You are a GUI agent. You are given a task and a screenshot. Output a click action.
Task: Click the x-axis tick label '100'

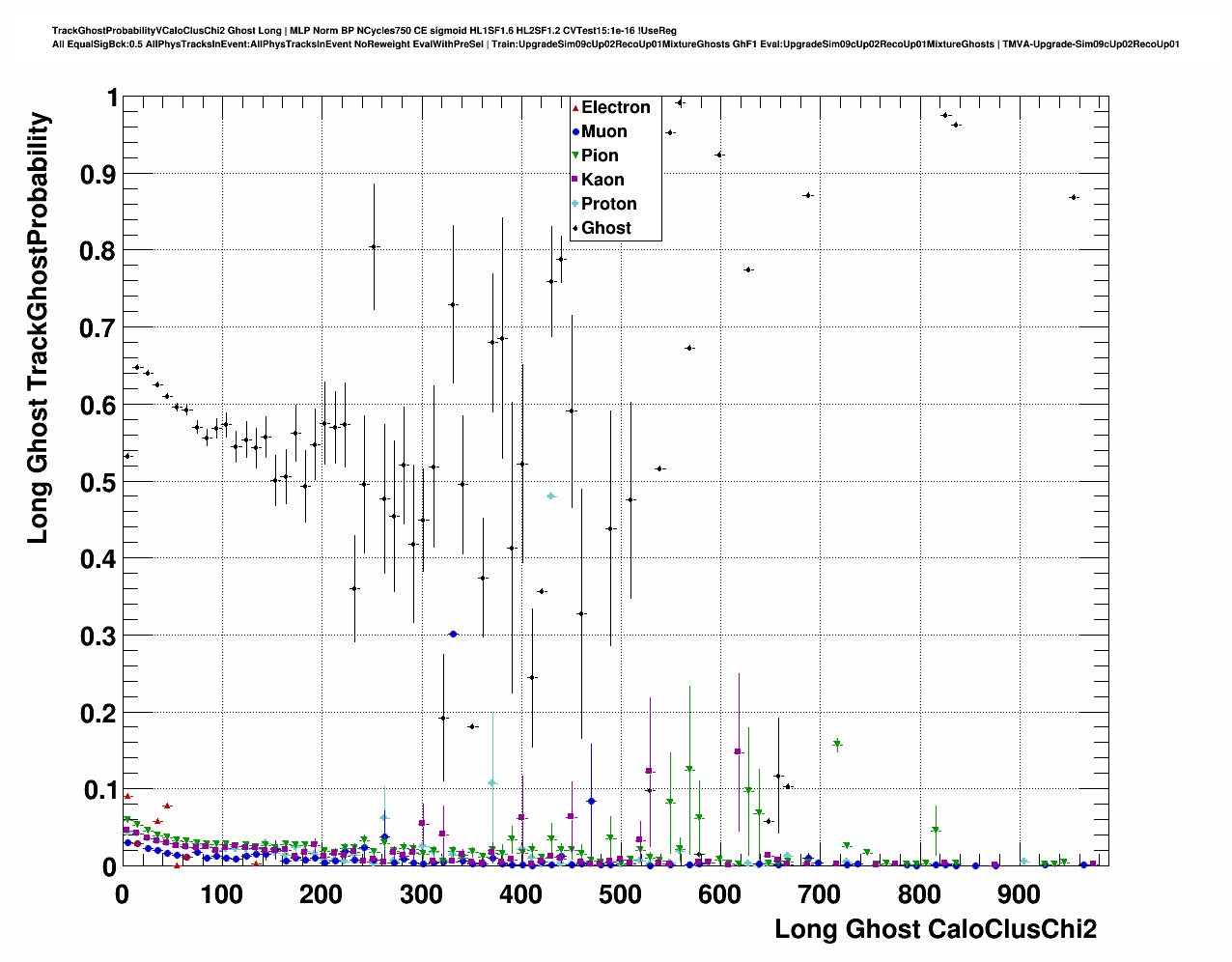pyautogui.click(x=221, y=894)
